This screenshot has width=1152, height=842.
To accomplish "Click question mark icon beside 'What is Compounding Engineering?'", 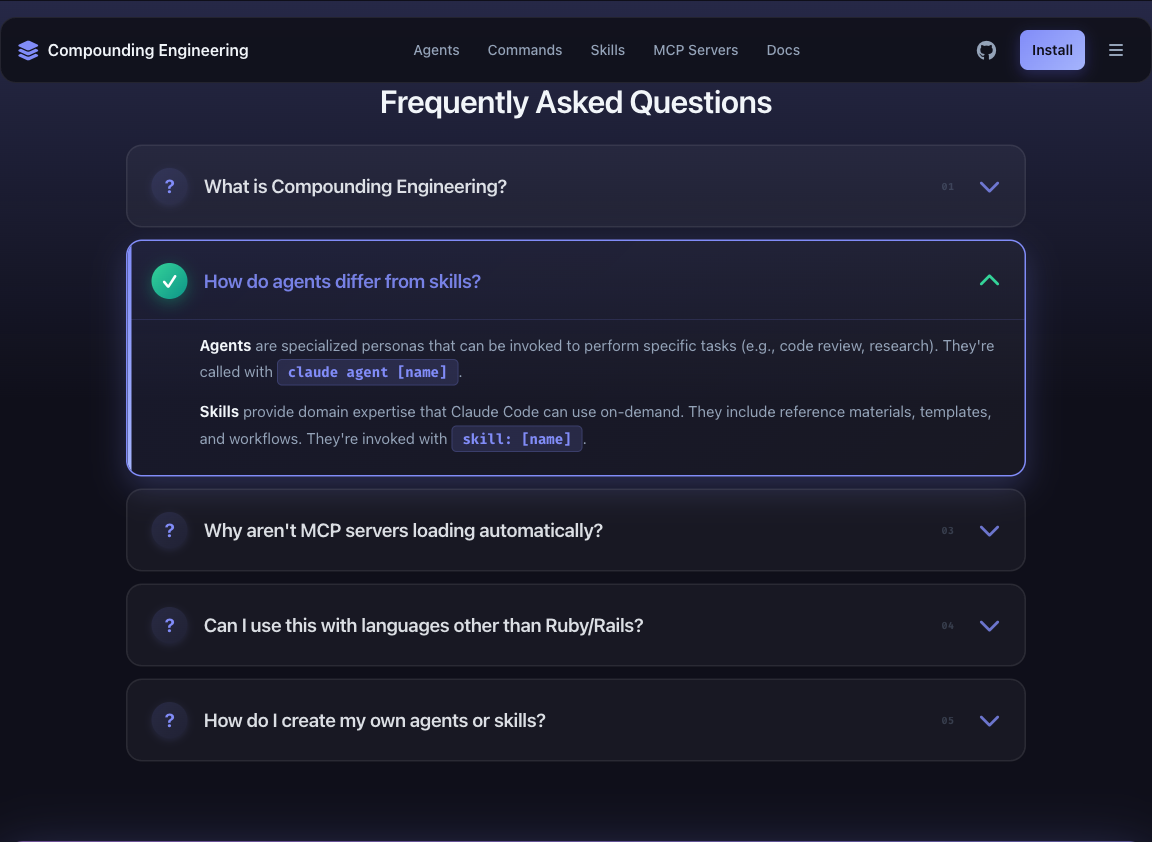I will (169, 186).
